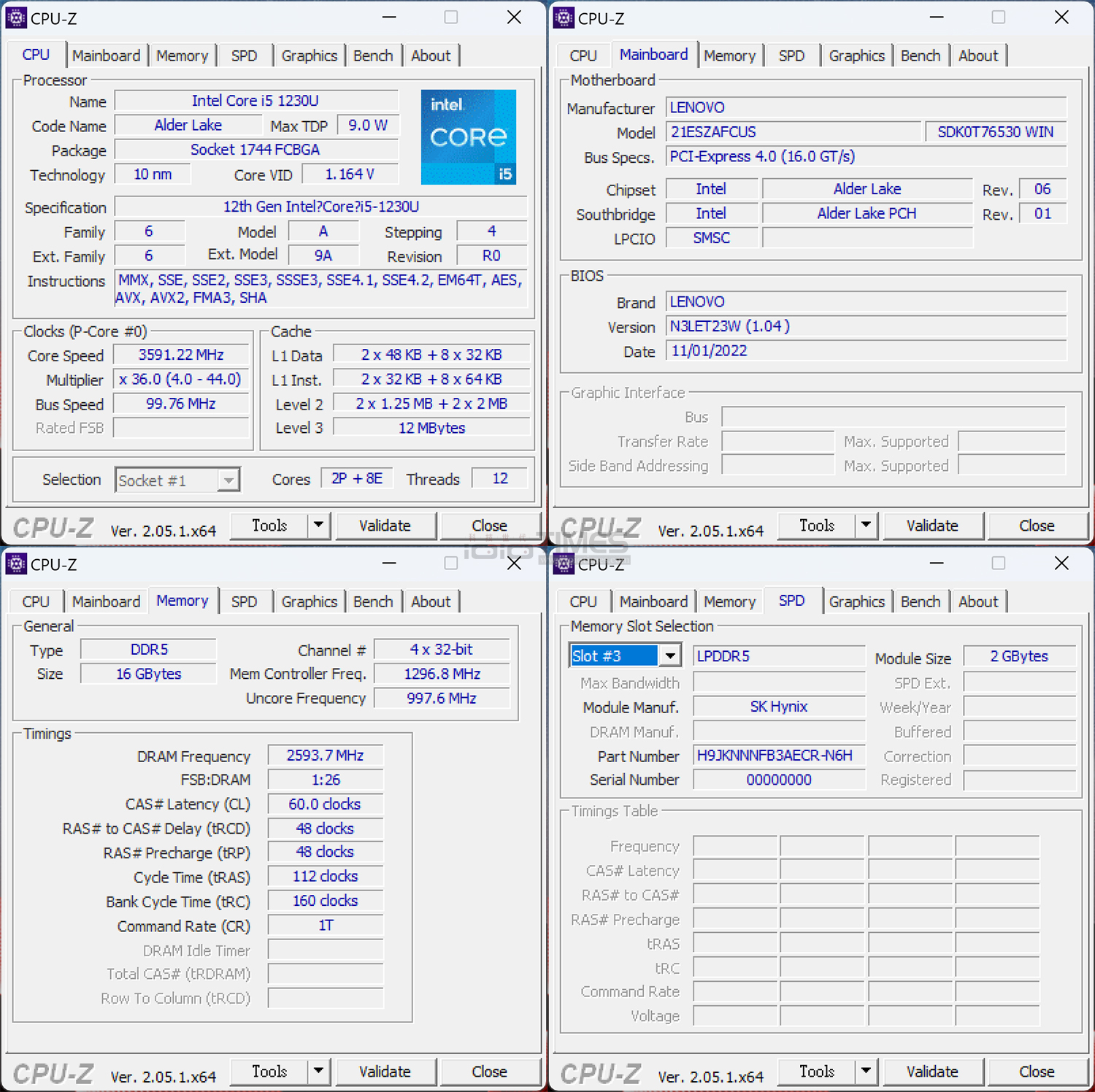
Task: Click the Cores value 2P + 8E
Action: pos(357,479)
